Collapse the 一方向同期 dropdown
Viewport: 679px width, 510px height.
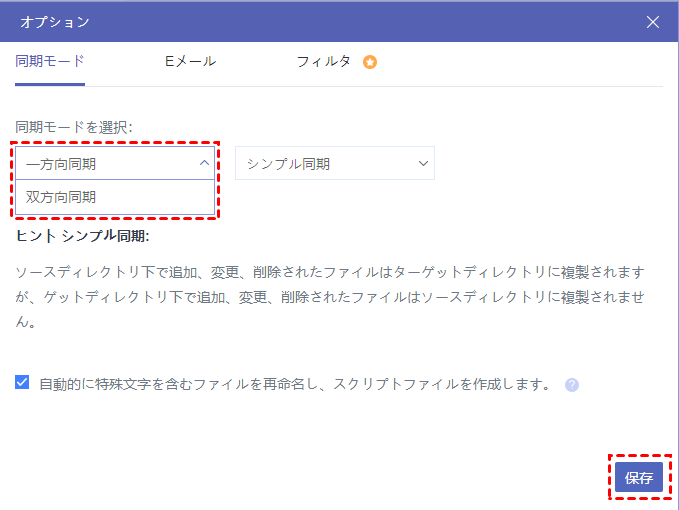point(115,163)
